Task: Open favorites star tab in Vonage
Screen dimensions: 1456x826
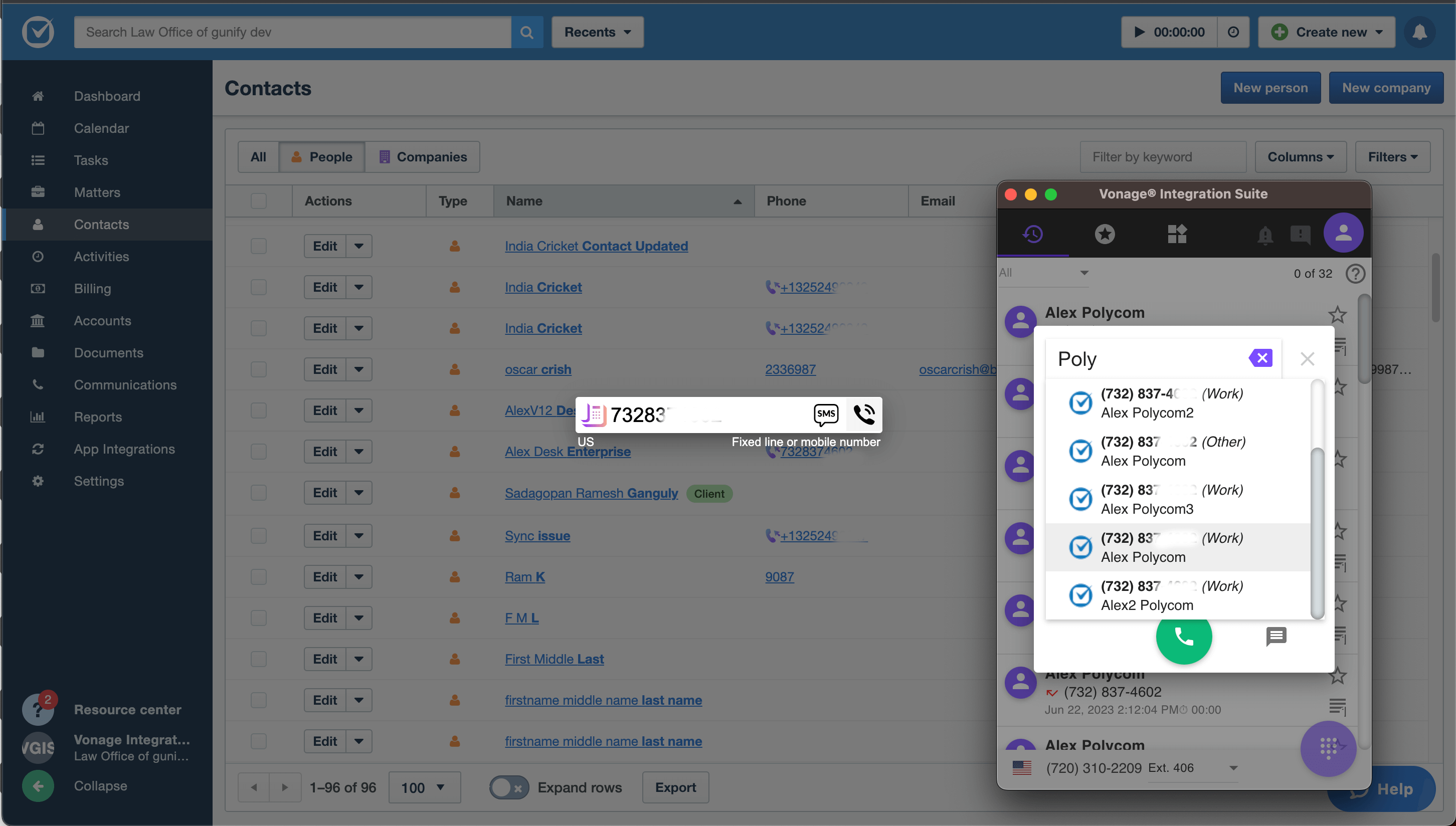Action: pyautogui.click(x=1104, y=234)
